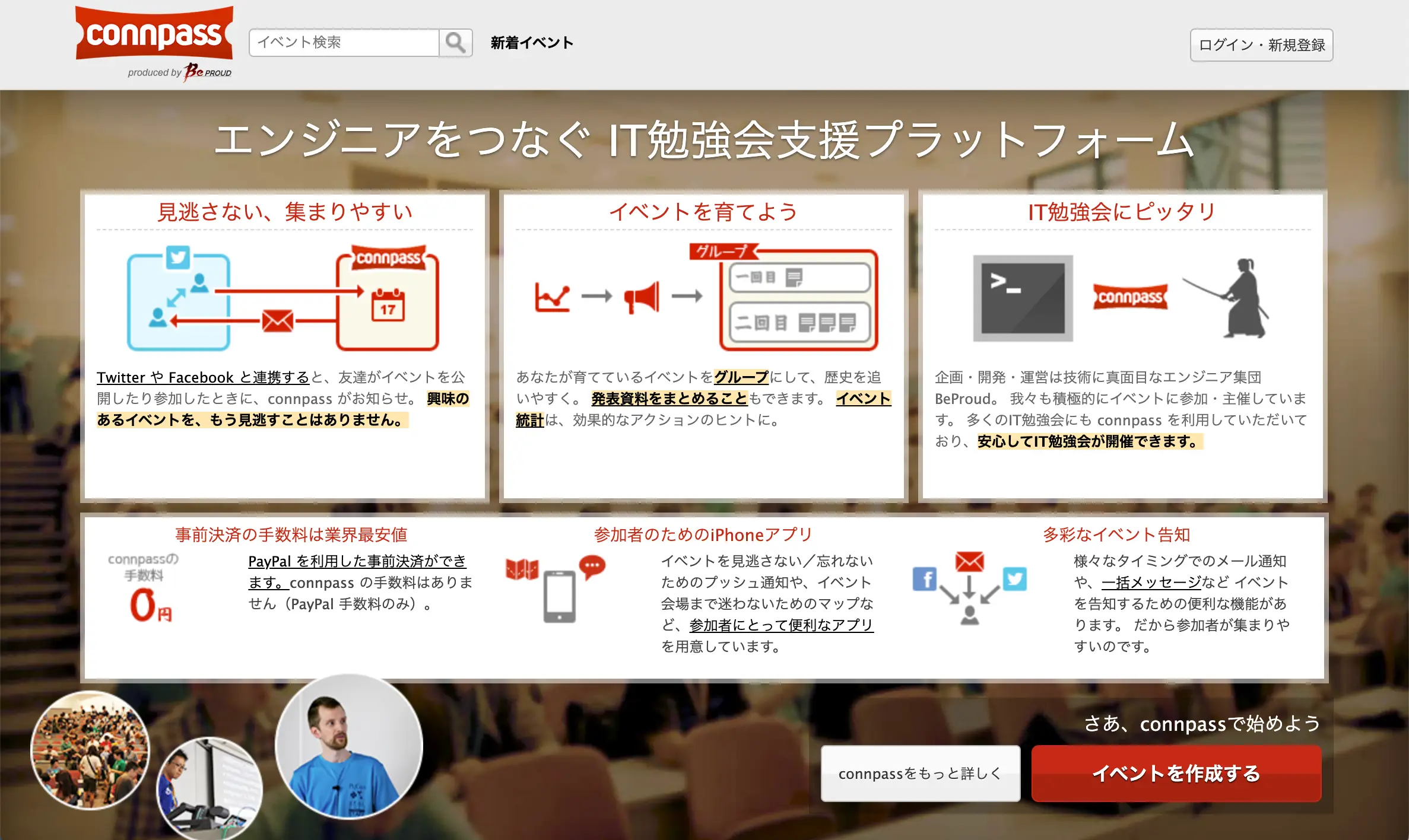Viewport: 1409px width, 840px height.
Task: Click the connpassをもっと詳しく button
Action: [921, 774]
